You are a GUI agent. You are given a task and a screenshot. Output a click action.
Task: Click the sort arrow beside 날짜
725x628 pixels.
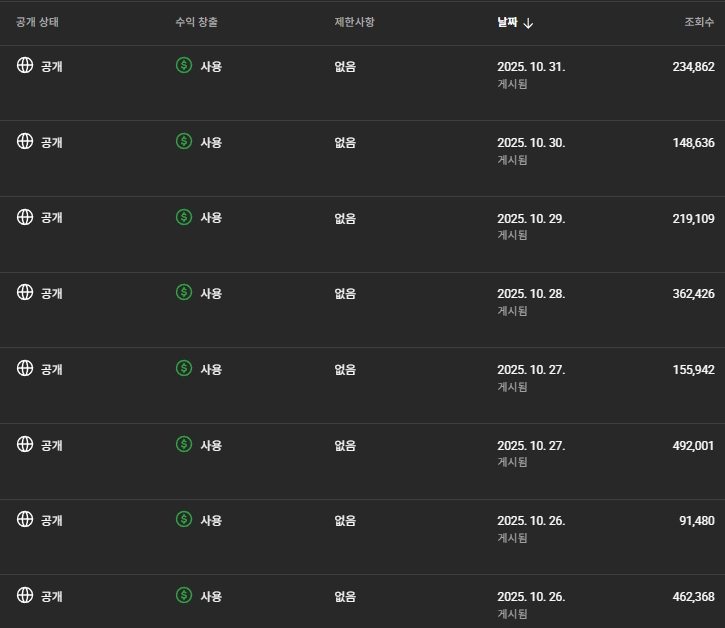click(x=528, y=23)
